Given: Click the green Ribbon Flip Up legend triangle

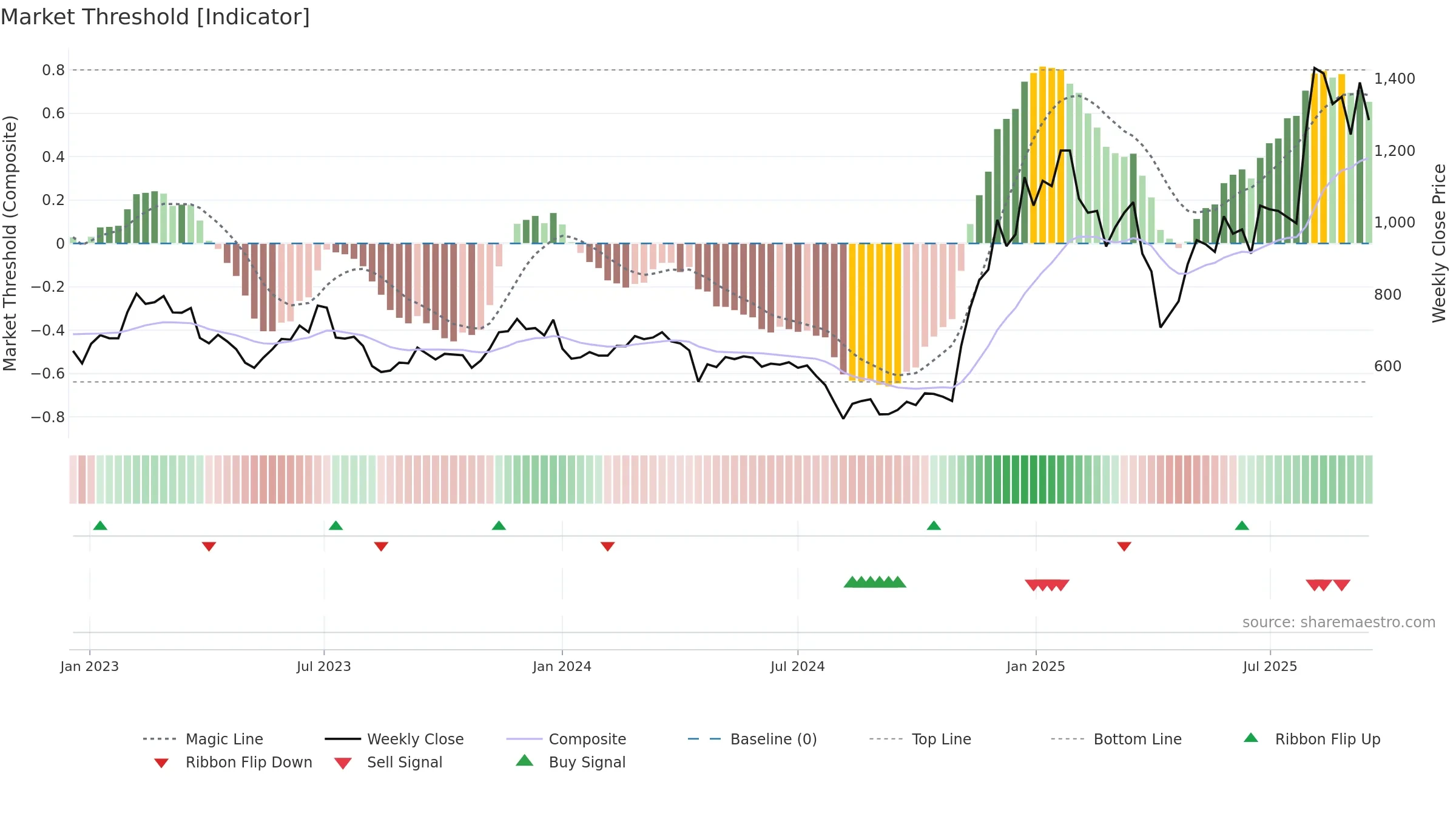Looking at the screenshot, I should (1251, 738).
